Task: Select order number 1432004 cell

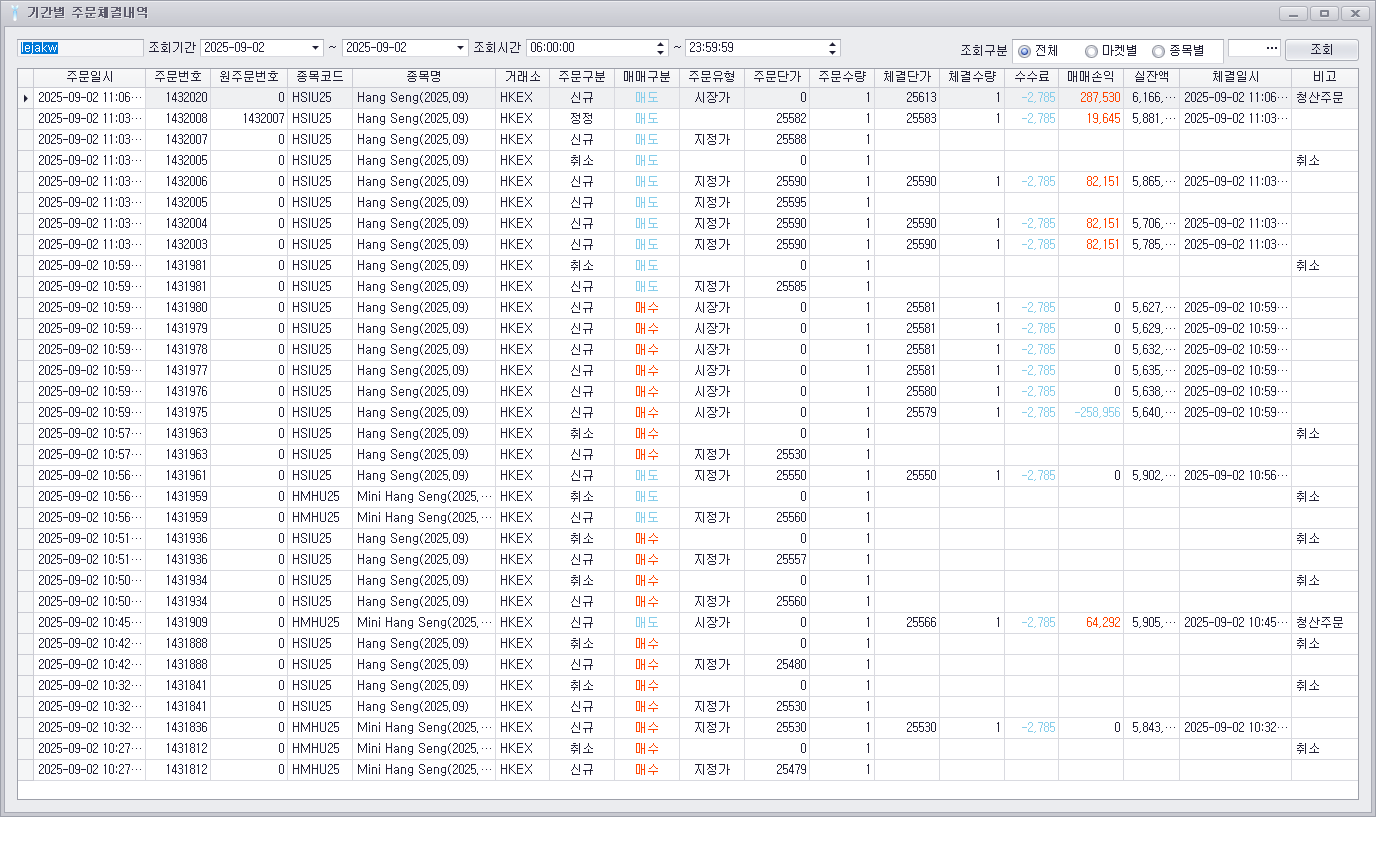Action: 178,224
